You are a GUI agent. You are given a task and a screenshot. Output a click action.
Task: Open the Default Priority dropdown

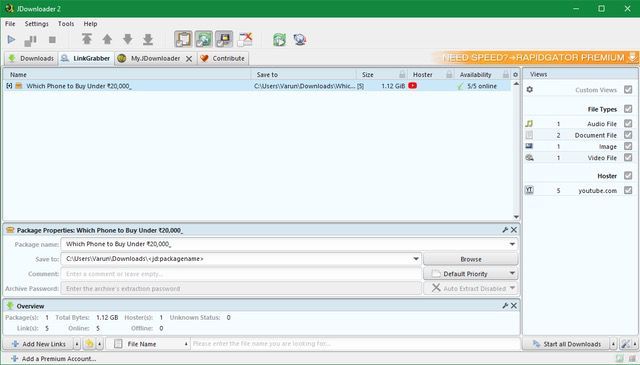pos(471,274)
